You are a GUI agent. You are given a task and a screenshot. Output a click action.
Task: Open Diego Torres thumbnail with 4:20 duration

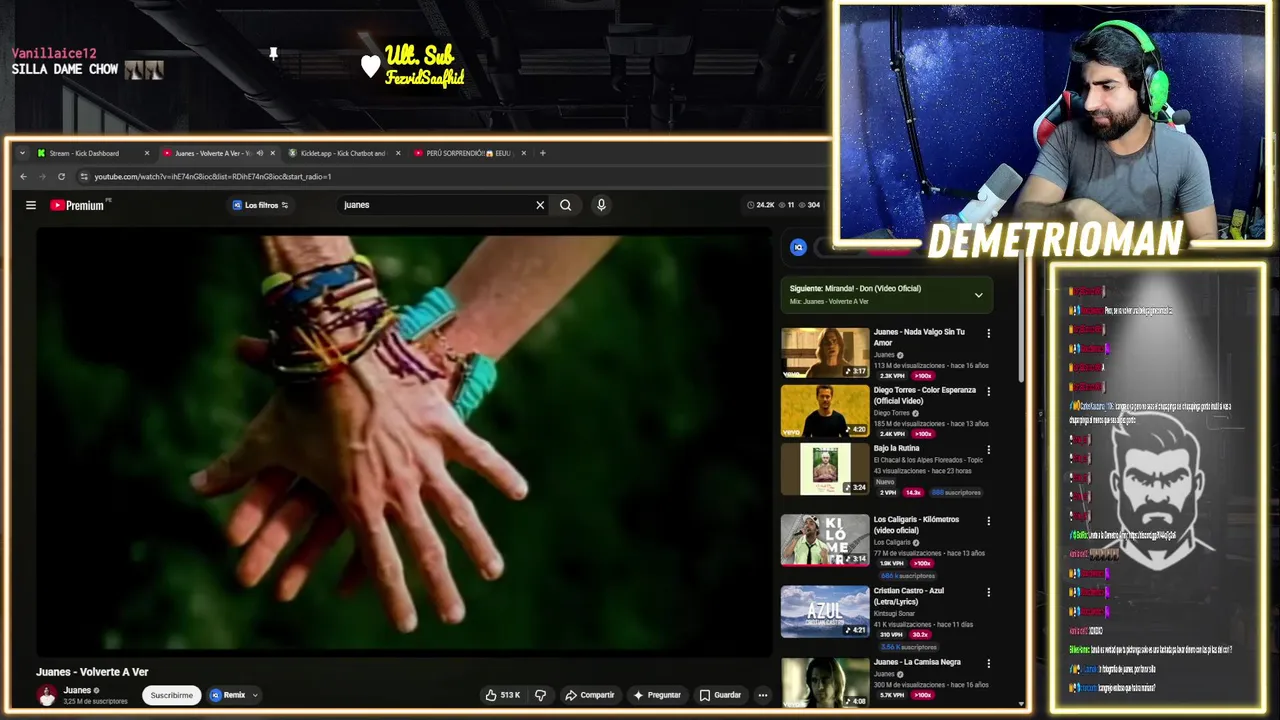click(x=825, y=411)
